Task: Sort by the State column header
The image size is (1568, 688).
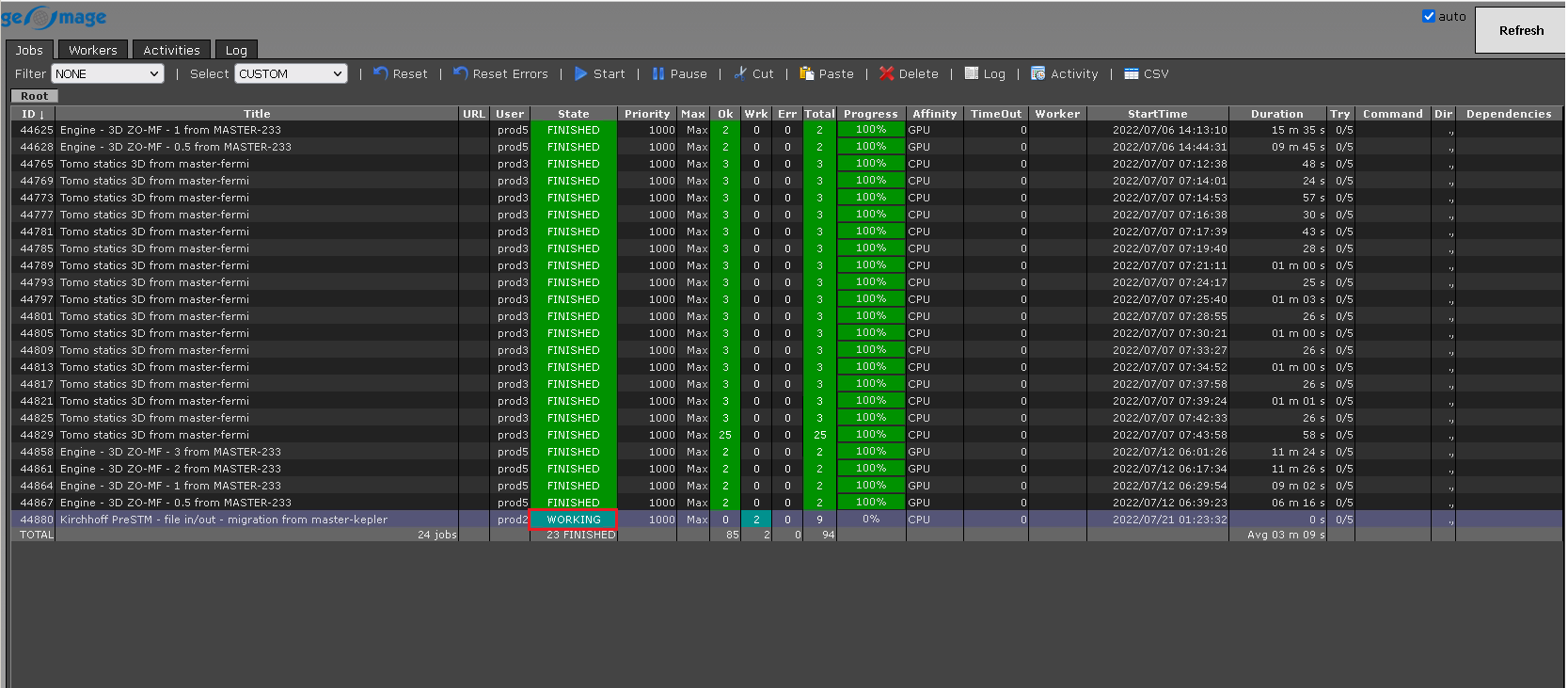Action: pos(574,114)
